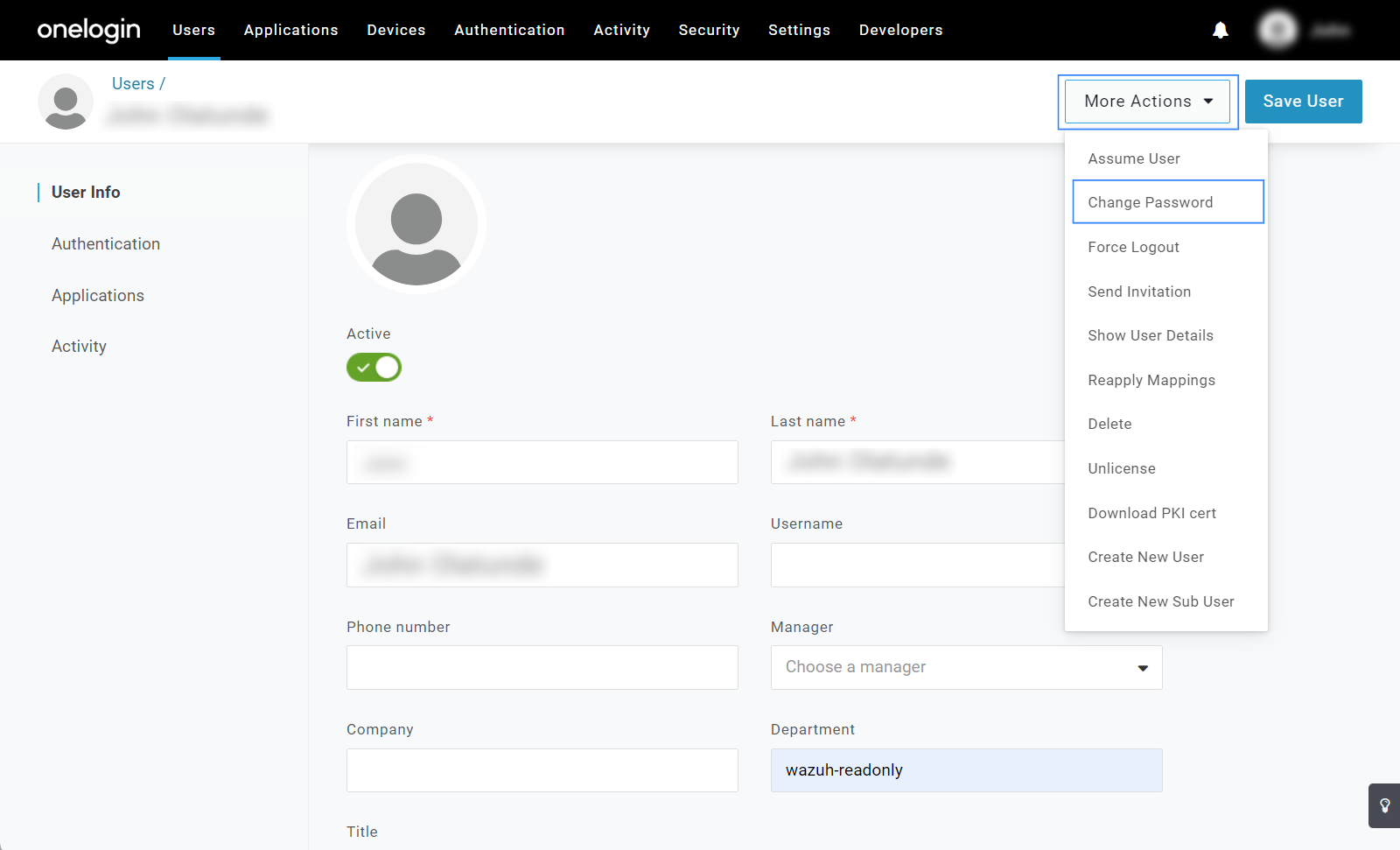Screen dimensions: 1400x850
Task: Select Assume User menu option
Action: pos(1133,158)
